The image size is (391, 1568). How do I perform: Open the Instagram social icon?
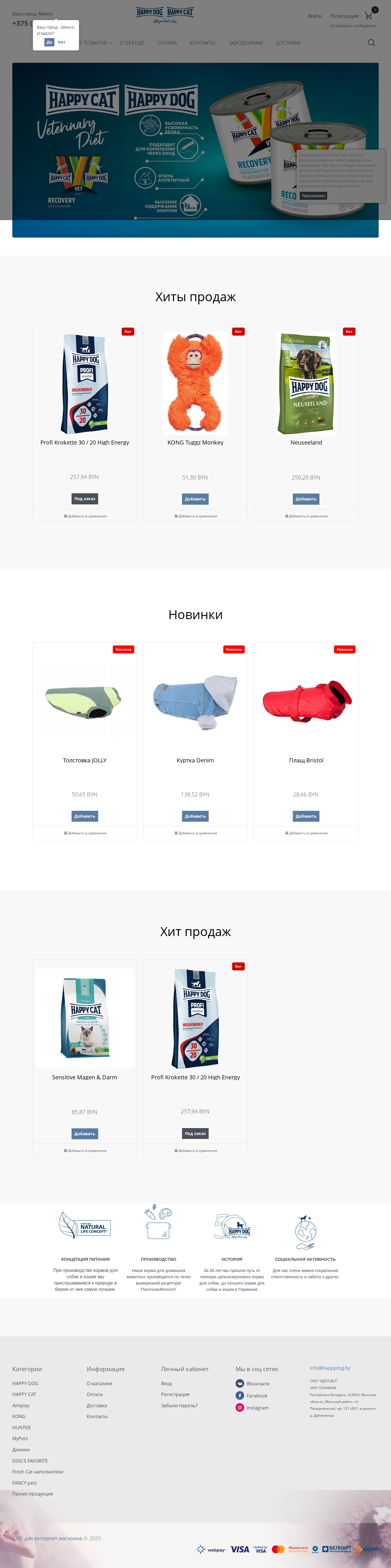(240, 1407)
